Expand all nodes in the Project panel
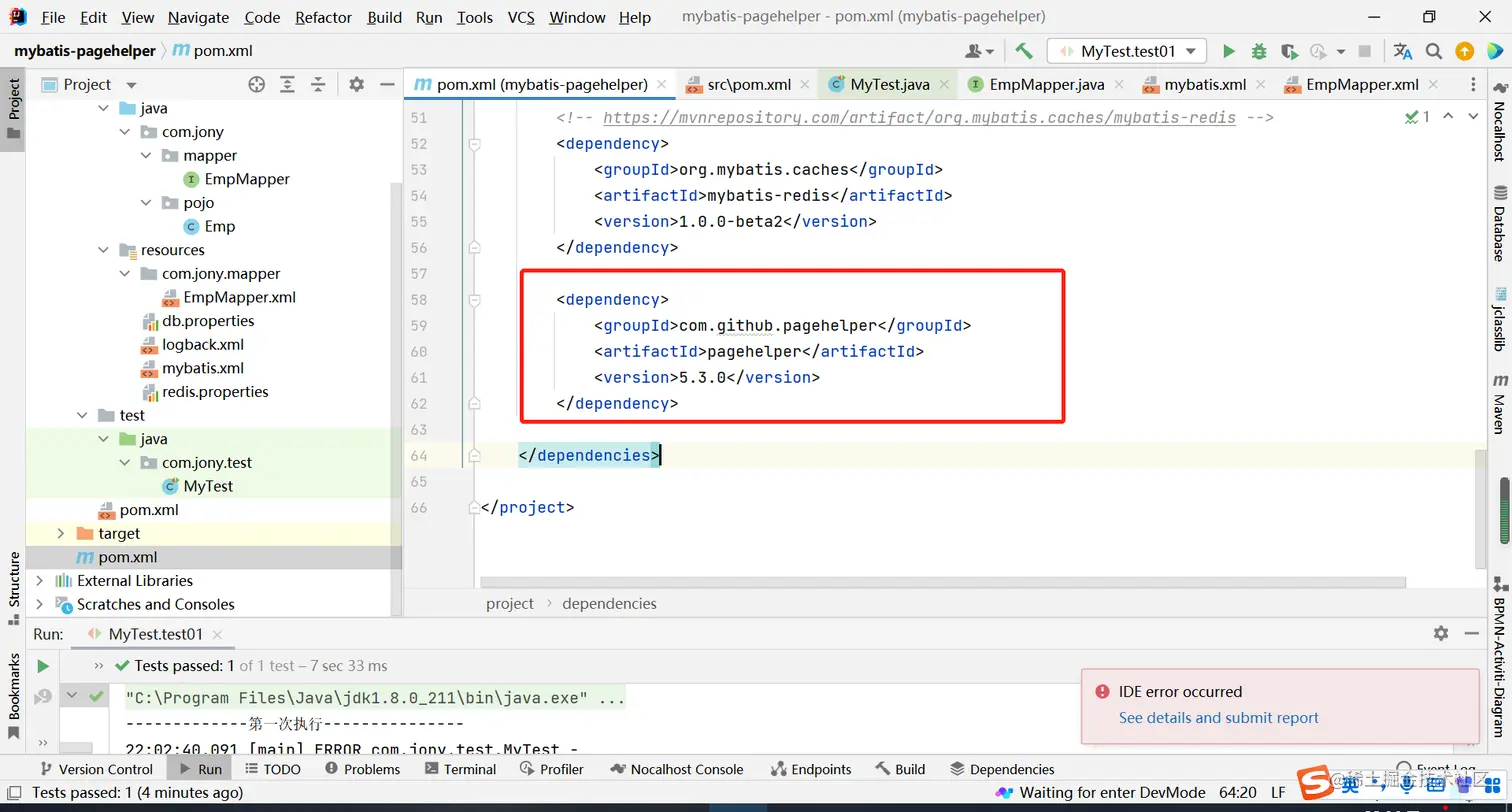The image size is (1512, 812). point(287,85)
